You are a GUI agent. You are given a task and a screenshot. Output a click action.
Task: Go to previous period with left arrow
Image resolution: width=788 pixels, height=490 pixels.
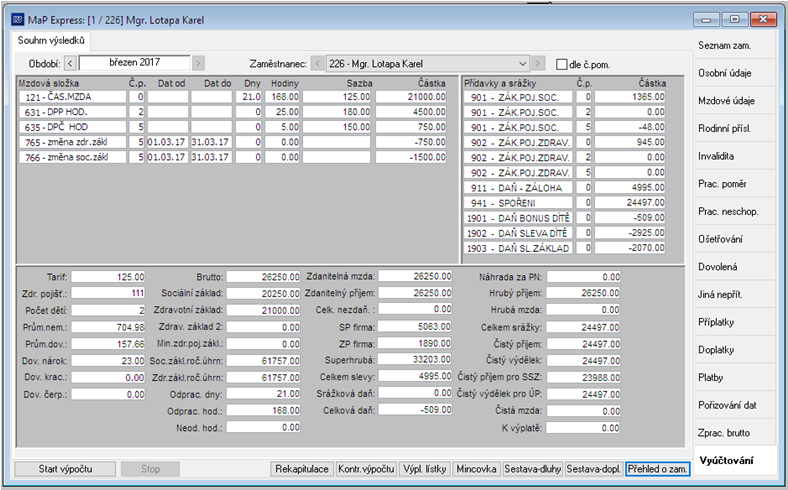[x=70, y=63]
